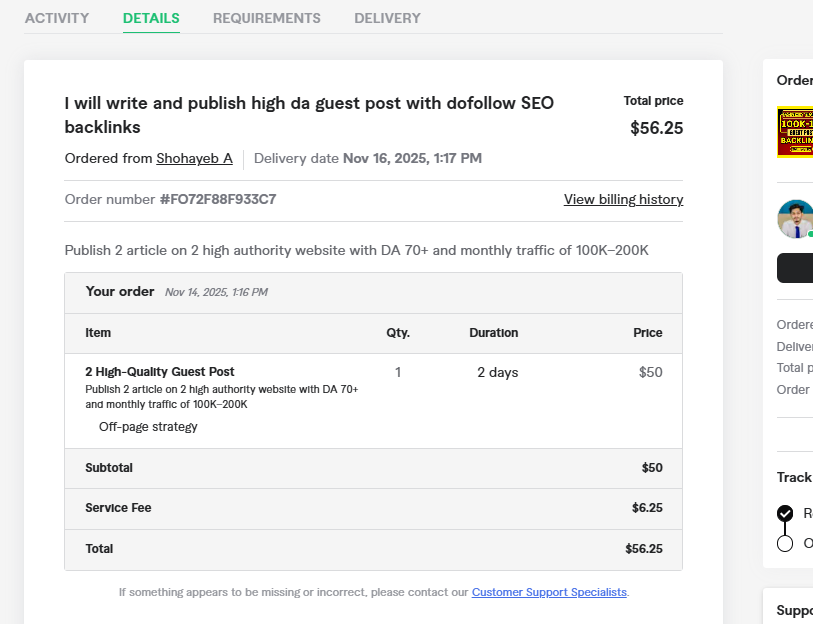Click the green online status dot
Viewport: 813px width, 624px height.
pyautogui.click(x=810, y=234)
